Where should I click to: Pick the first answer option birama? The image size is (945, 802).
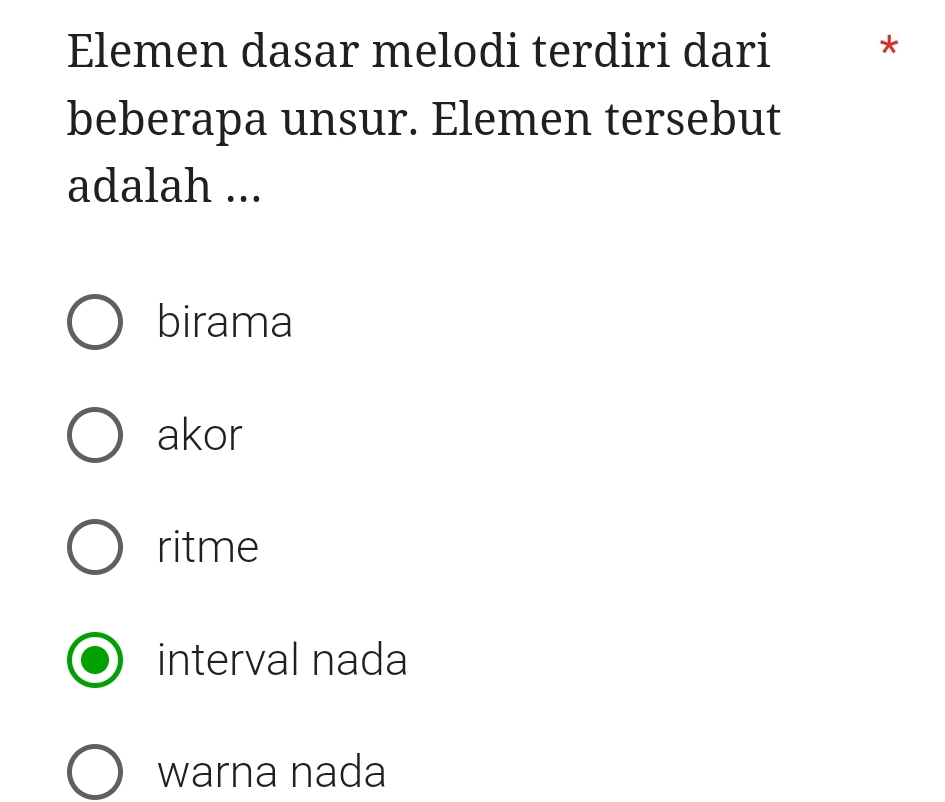(95, 322)
